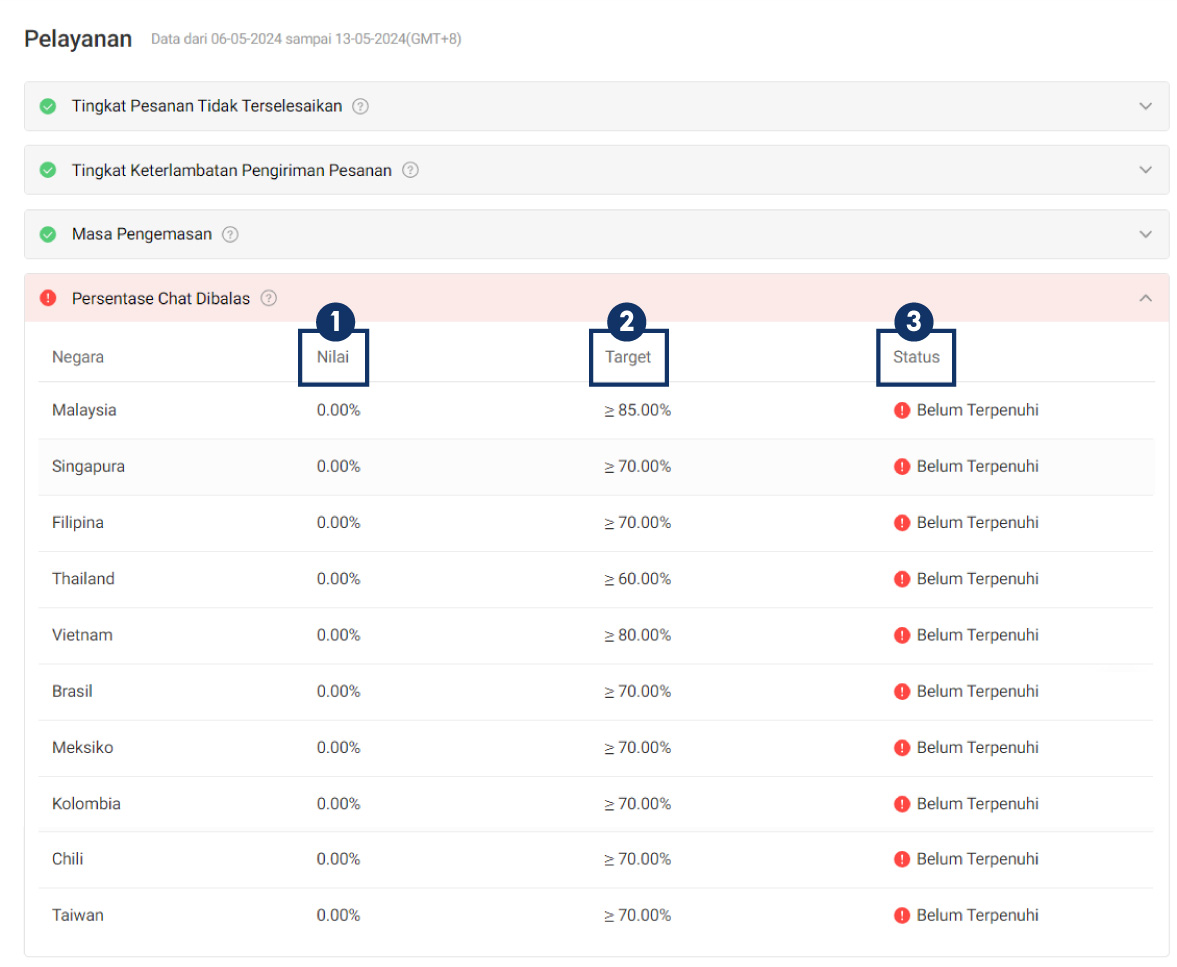
Task: Select the Singapura country cell
Action: 88,467
